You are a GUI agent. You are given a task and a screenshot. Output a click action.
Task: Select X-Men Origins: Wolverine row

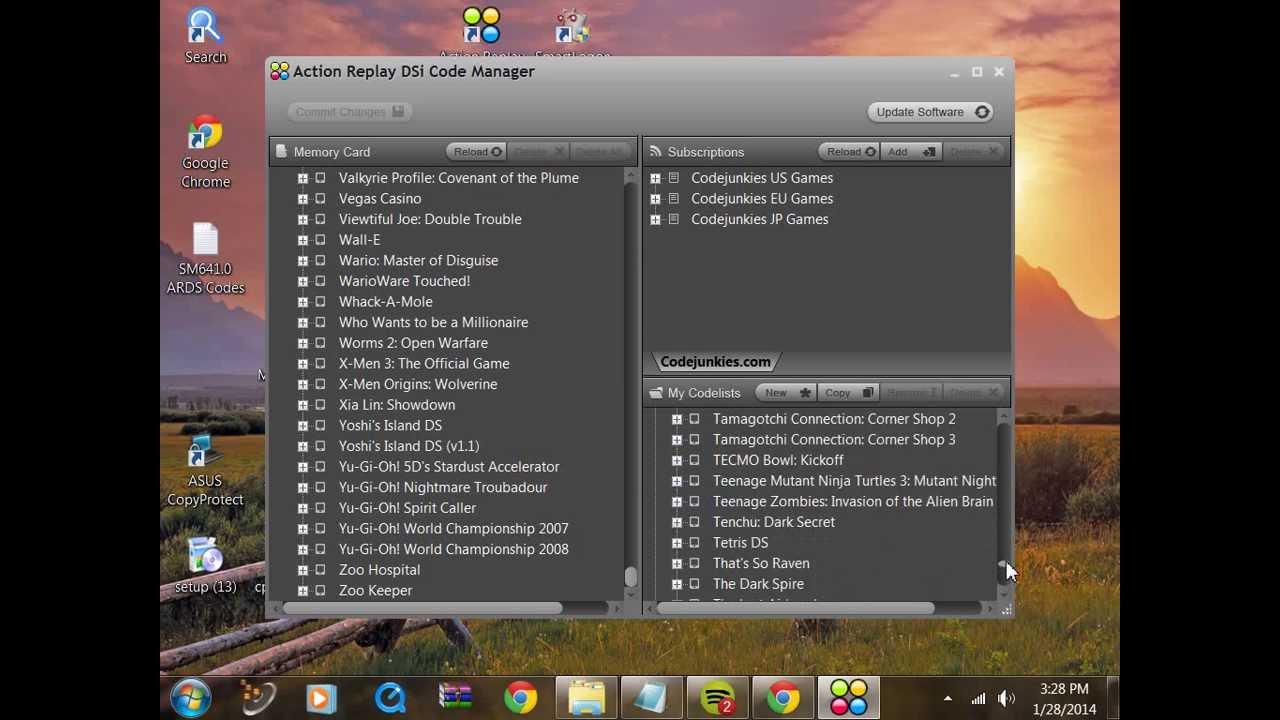click(x=418, y=384)
